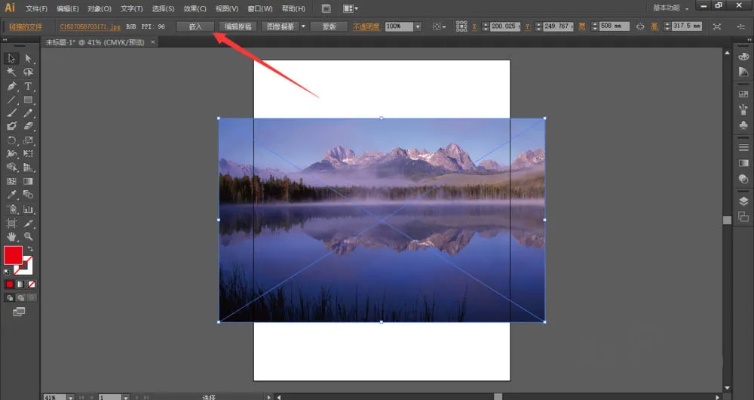
Task: Set paint mode to Gradient
Action: (x=20, y=285)
